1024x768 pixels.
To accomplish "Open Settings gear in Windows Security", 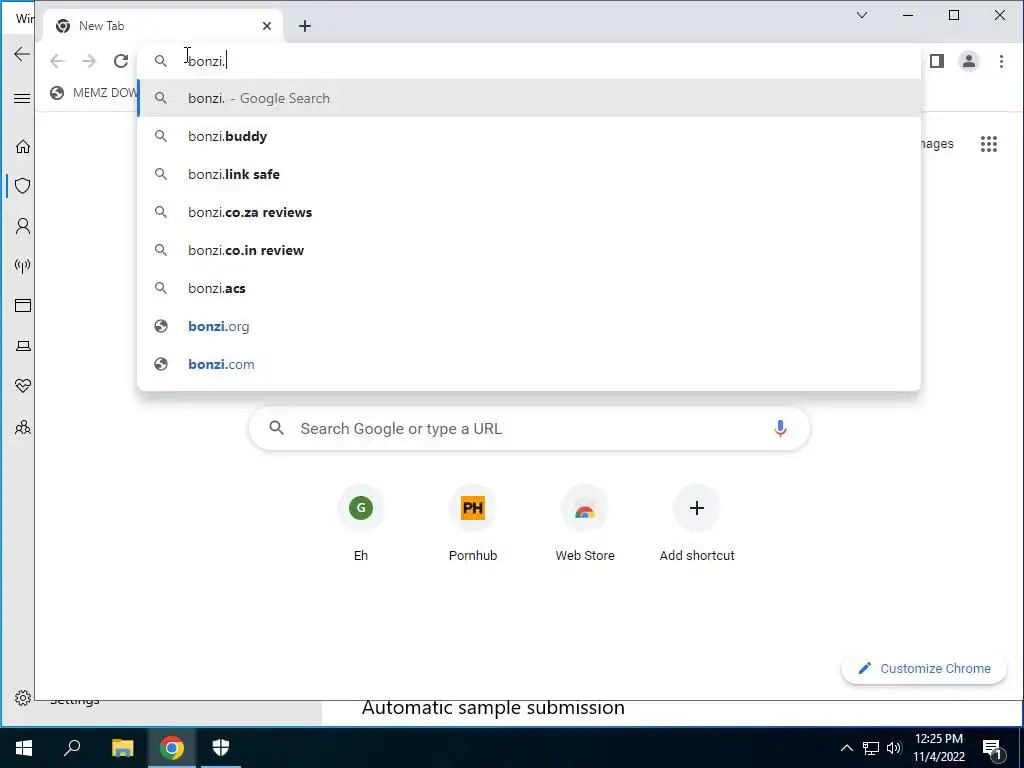I will click(x=23, y=698).
